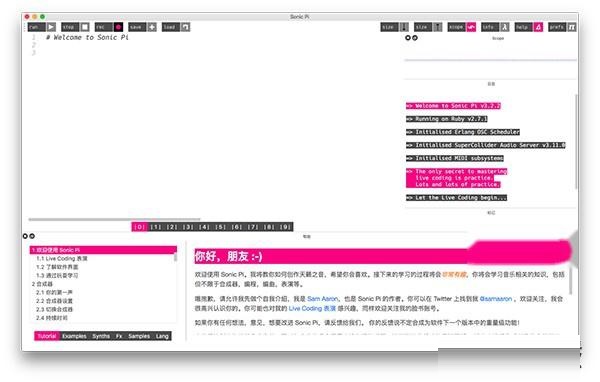The height and width of the screenshot is (382, 600).
Task: Float the help panel at bottom
Action: (32, 236)
